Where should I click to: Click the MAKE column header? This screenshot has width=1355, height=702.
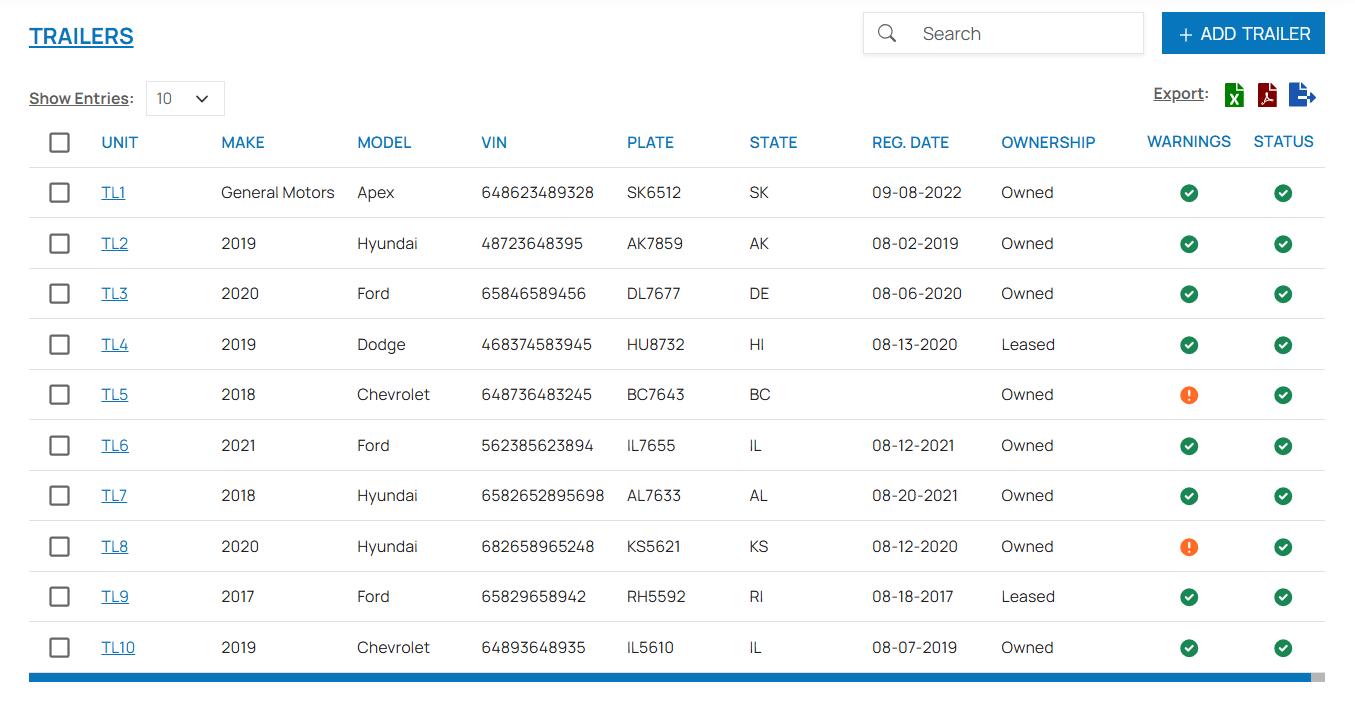[243, 142]
